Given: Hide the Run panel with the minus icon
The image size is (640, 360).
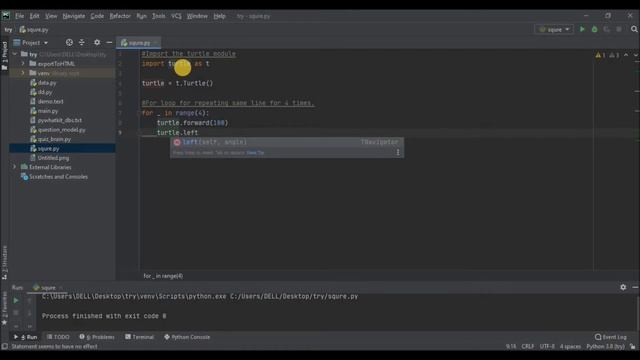Looking at the screenshot, I should click(635, 287).
